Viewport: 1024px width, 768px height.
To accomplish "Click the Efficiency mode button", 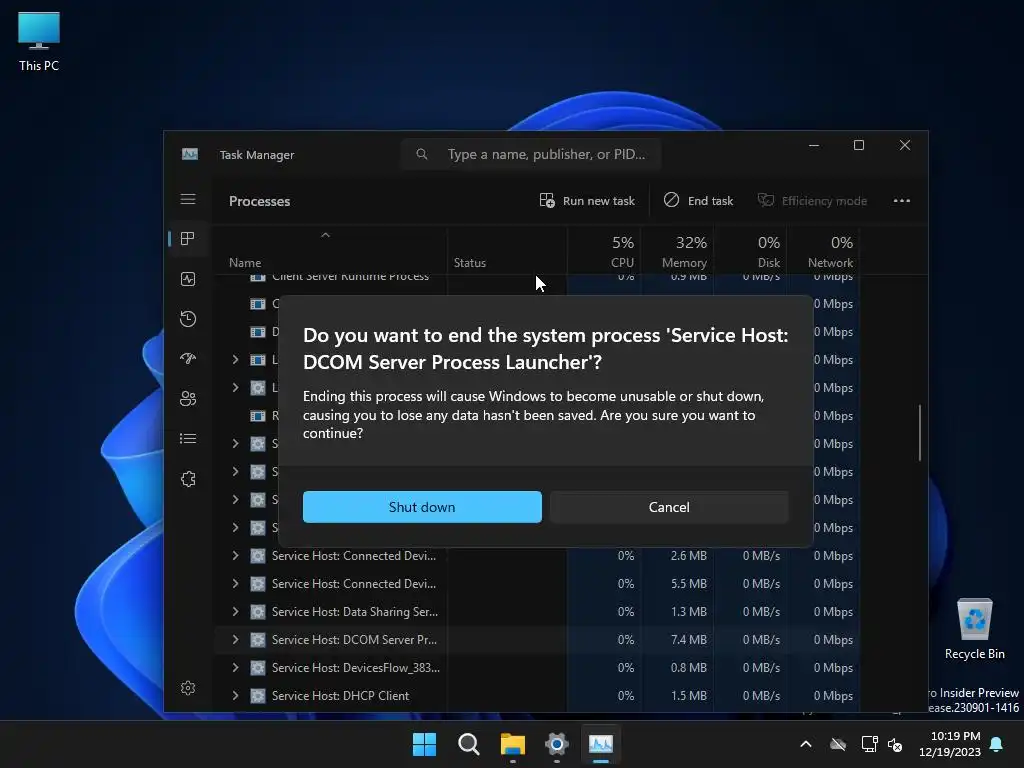I will 812,200.
